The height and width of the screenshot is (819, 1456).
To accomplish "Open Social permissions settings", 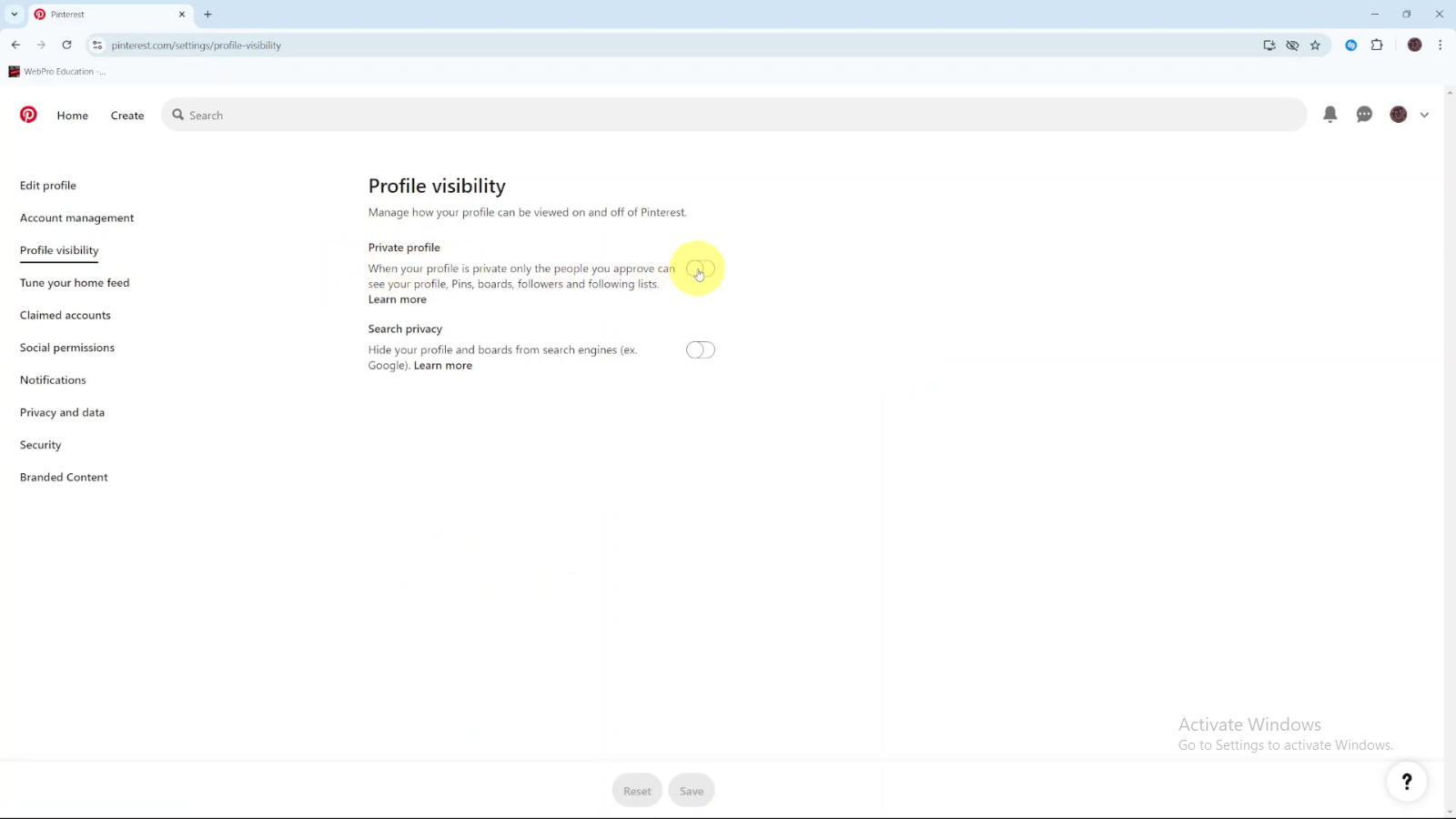I will click(x=67, y=348).
